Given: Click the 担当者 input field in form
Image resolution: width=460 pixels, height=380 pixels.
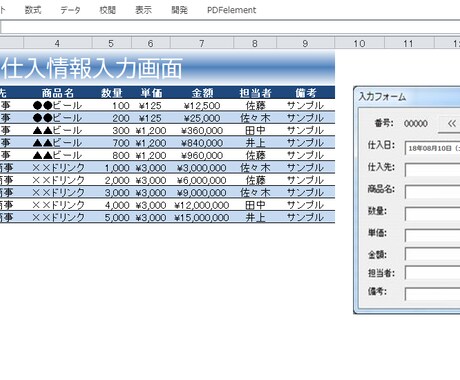Looking at the screenshot, I should point(433,273).
